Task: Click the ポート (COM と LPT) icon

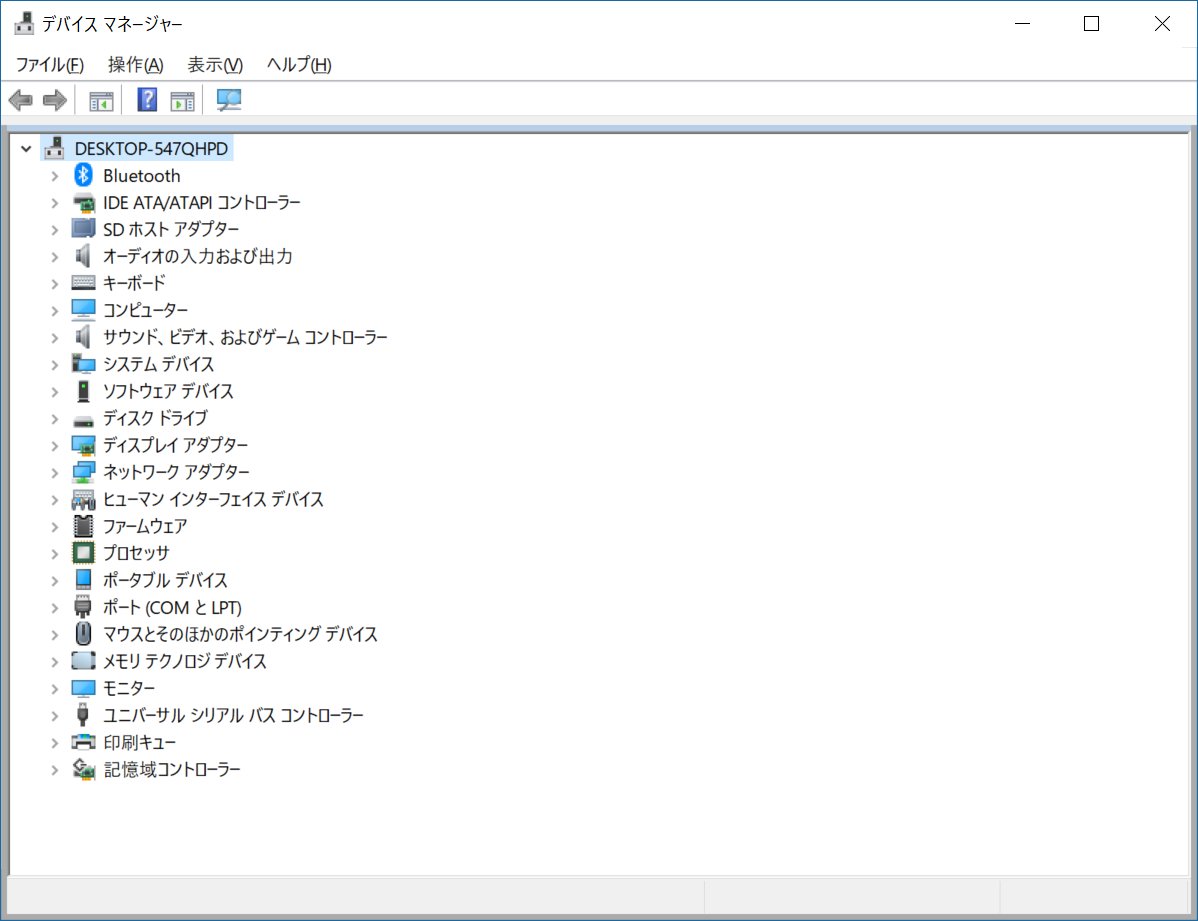Action: pos(83,607)
